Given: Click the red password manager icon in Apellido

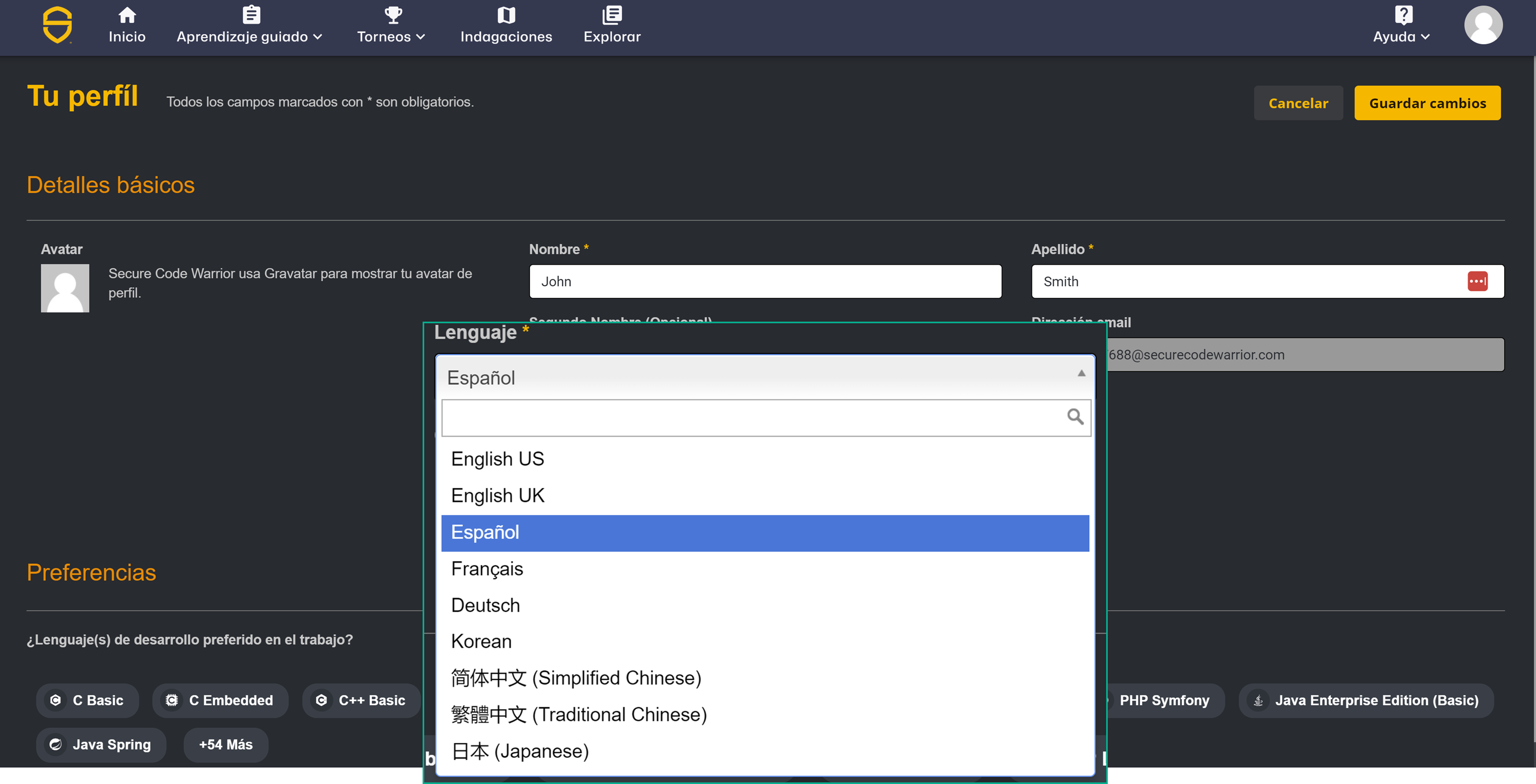Looking at the screenshot, I should tap(1477, 282).
